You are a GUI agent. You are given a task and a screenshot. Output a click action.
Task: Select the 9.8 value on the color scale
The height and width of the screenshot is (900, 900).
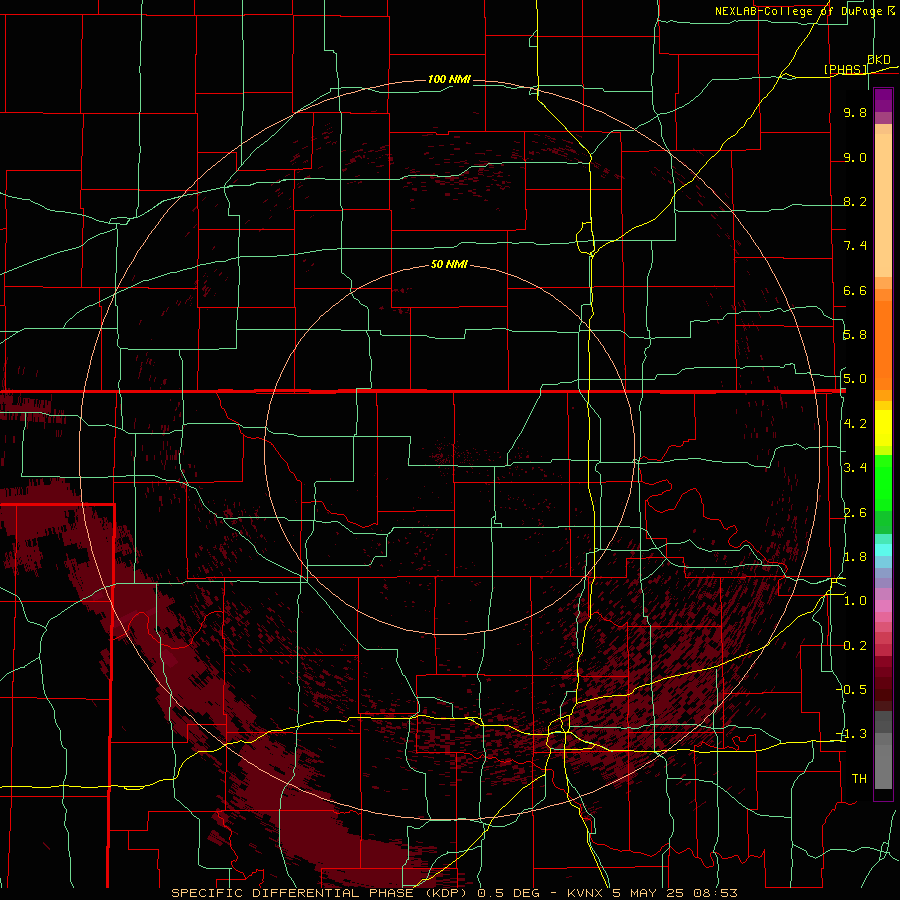(x=855, y=112)
